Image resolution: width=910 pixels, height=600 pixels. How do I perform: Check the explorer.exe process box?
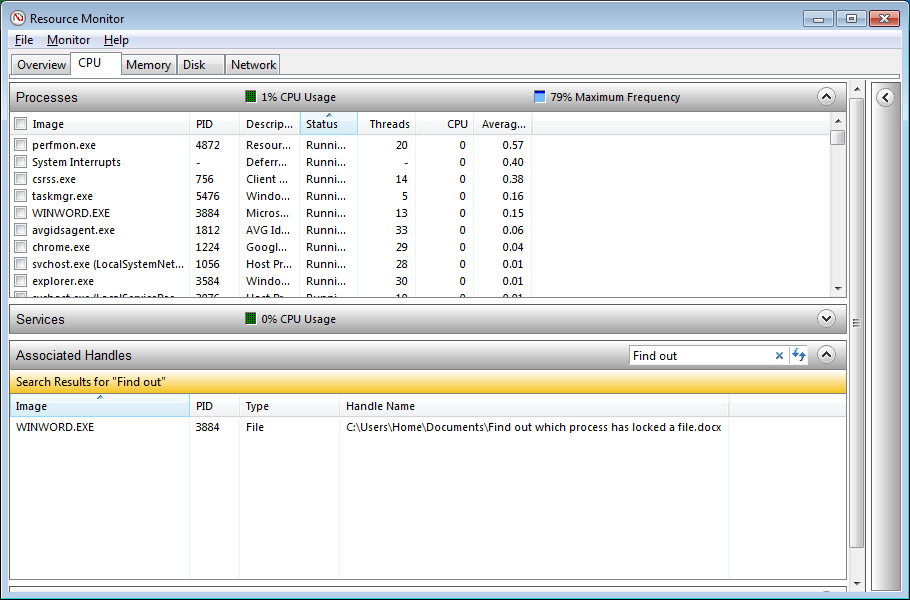click(x=21, y=281)
